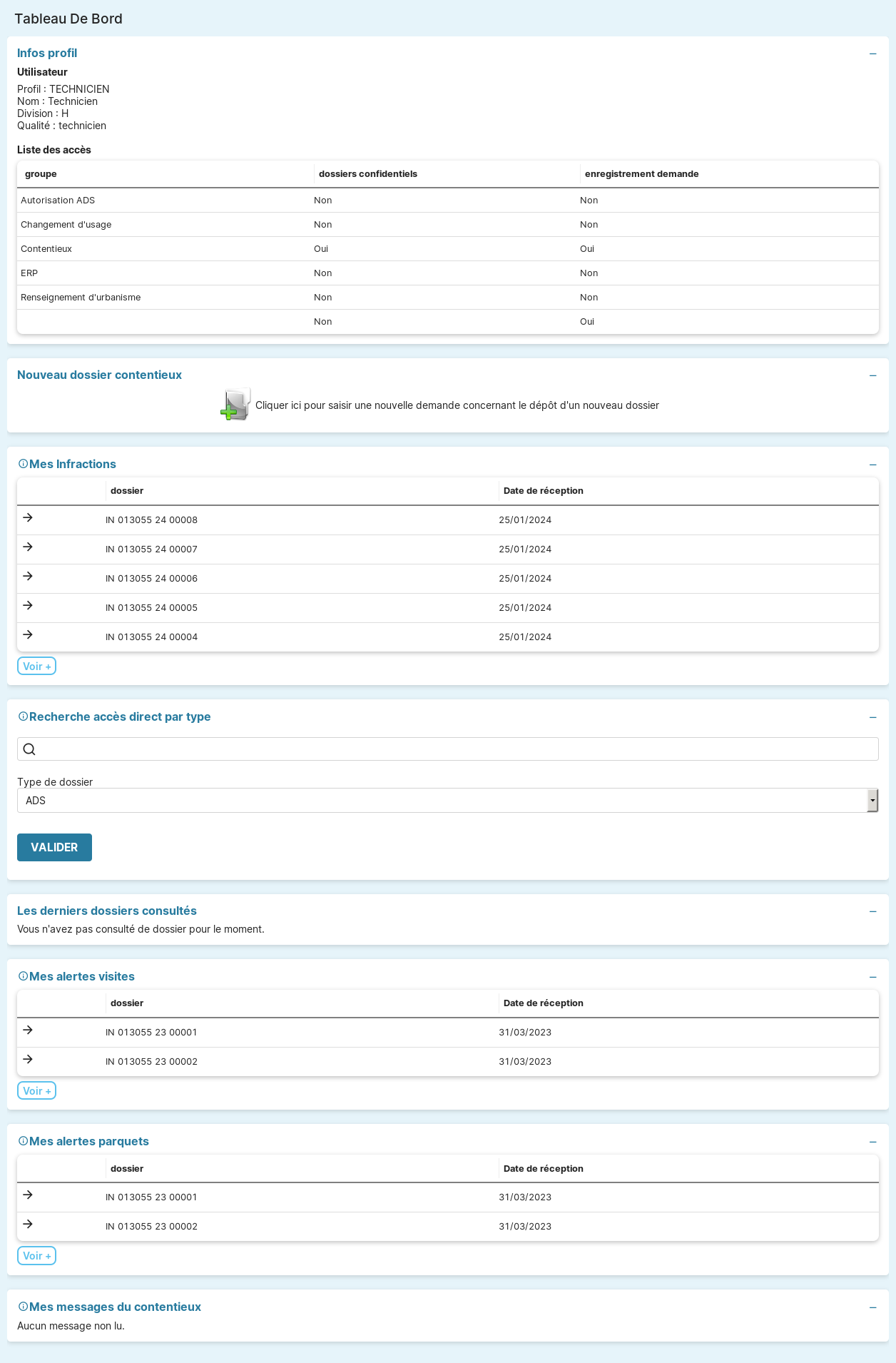Collapse the Nouveau dossier contentieux widget
This screenshot has width=896, height=1363.
(x=872, y=376)
